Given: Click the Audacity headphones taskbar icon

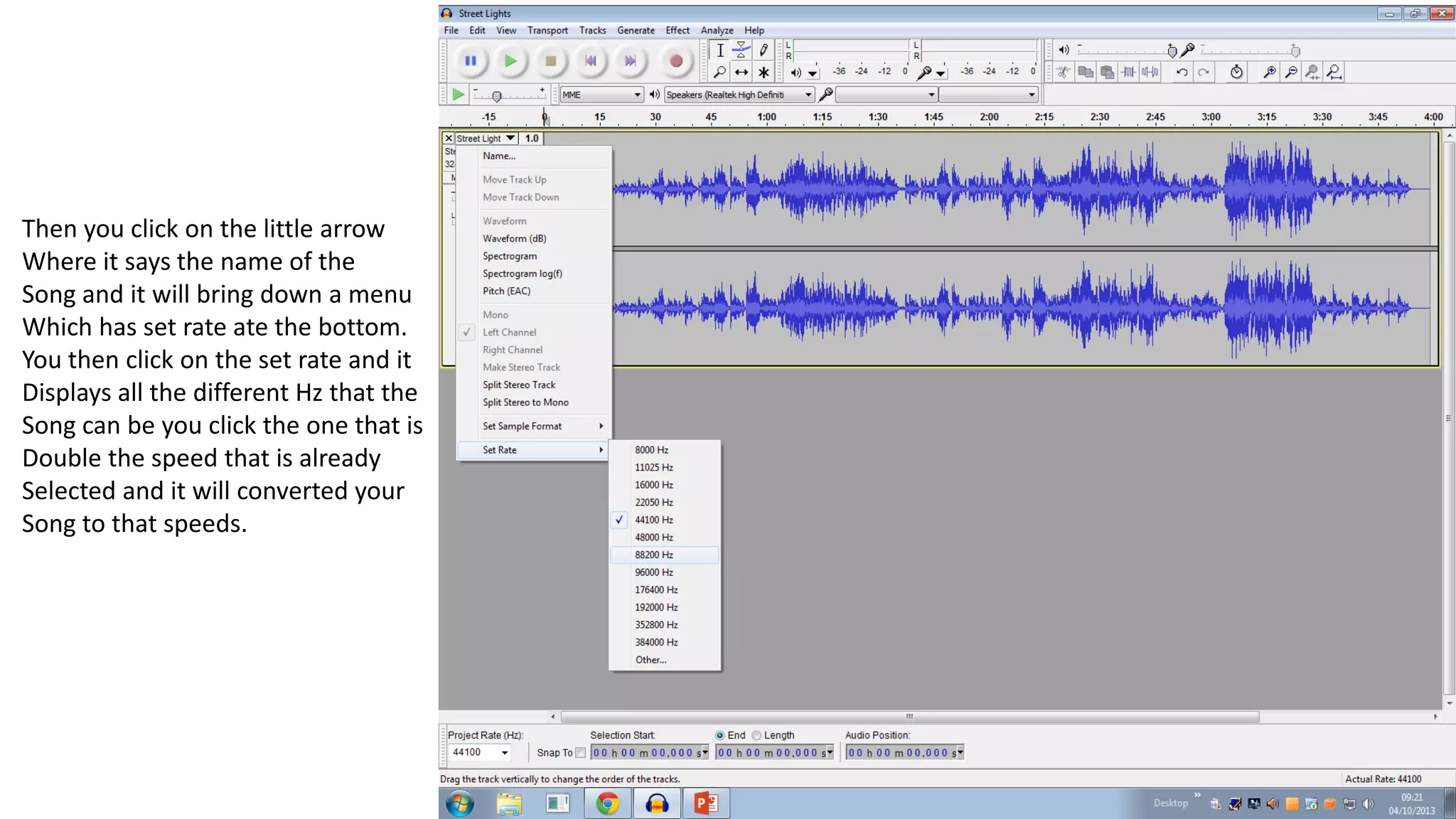Looking at the screenshot, I should point(657,804).
